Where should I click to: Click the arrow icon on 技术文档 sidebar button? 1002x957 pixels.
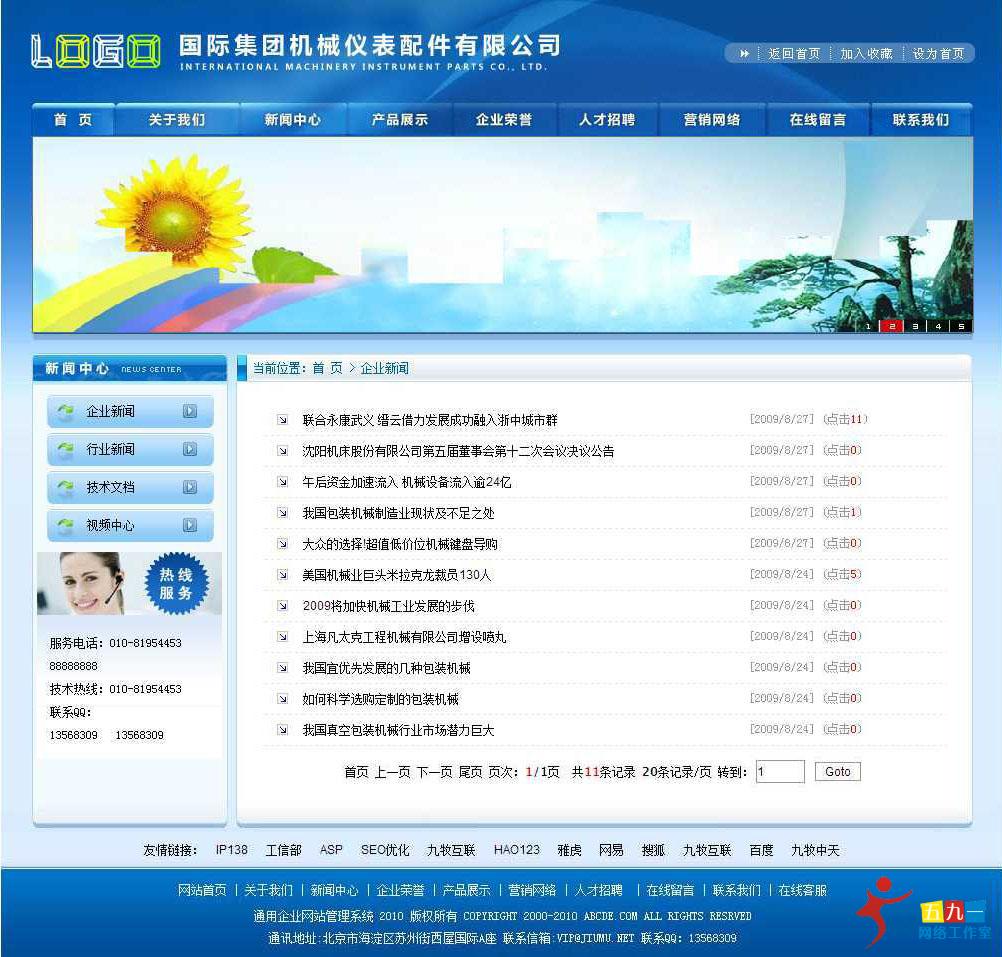[x=190, y=487]
